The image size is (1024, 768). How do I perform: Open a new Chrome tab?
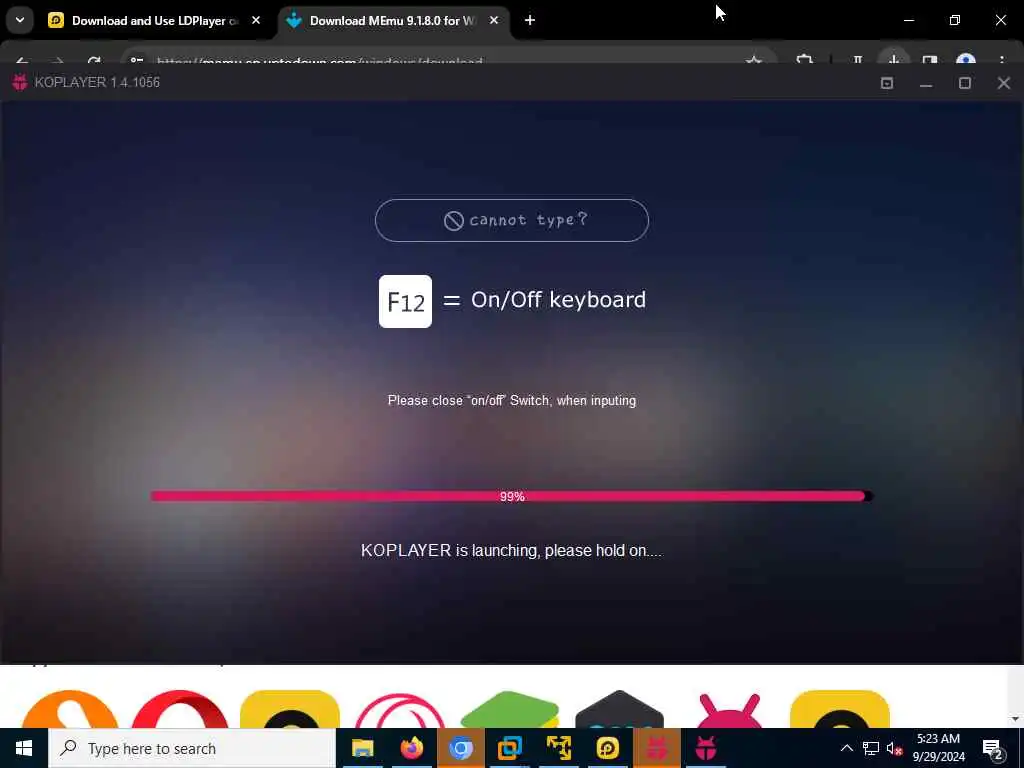pos(530,20)
